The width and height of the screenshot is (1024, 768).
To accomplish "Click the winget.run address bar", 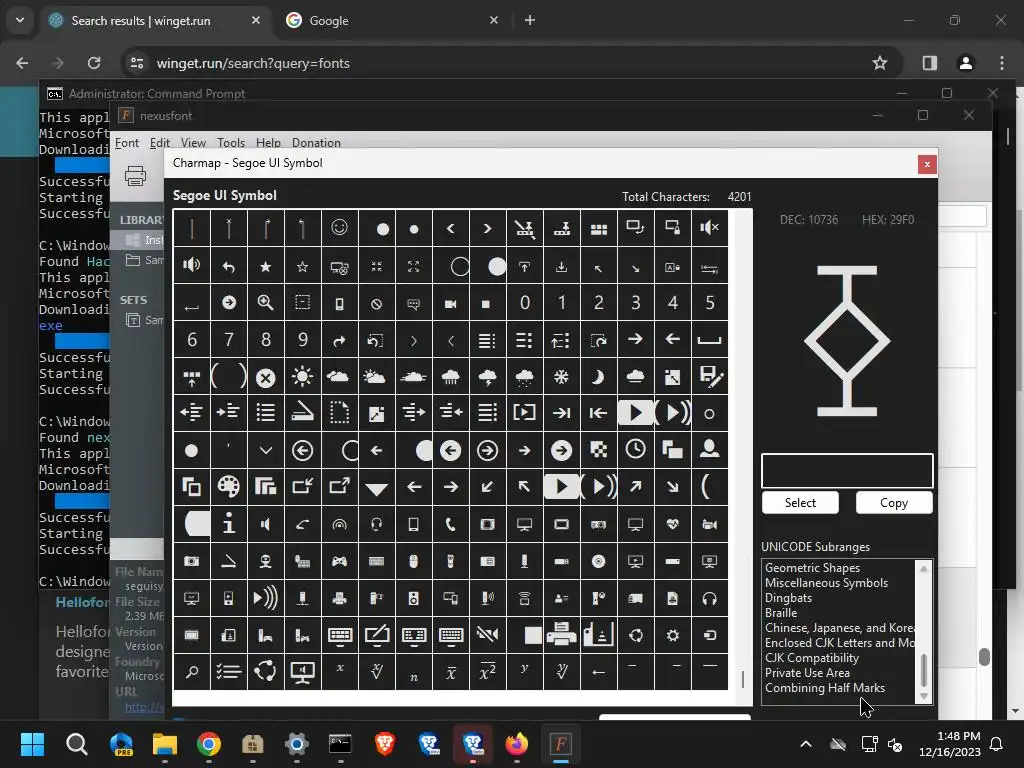I will [x=496, y=63].
